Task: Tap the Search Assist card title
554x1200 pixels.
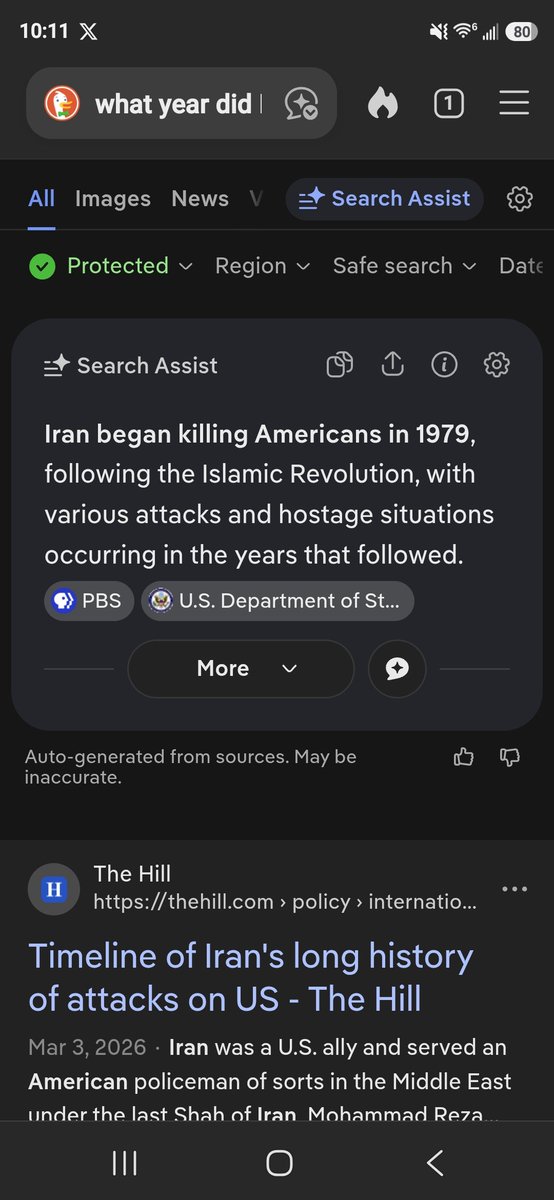Action: (x=131, y=366)
